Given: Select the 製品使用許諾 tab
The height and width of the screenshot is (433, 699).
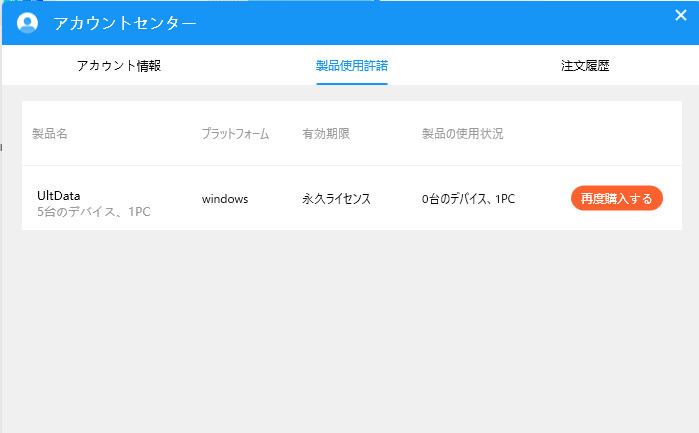Looking at the screenshot, I should tap(352, 66).
